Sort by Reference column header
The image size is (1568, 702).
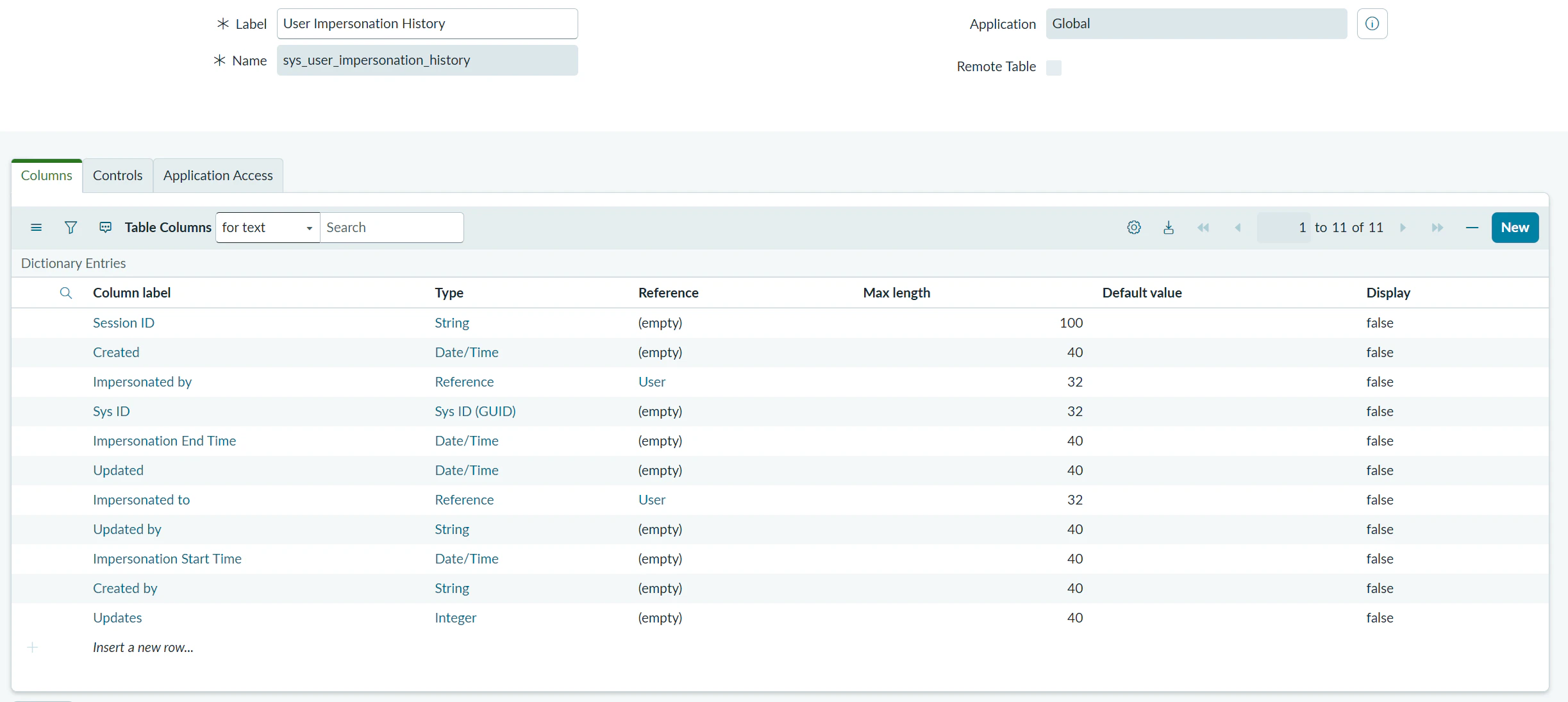tap(668, 293)
